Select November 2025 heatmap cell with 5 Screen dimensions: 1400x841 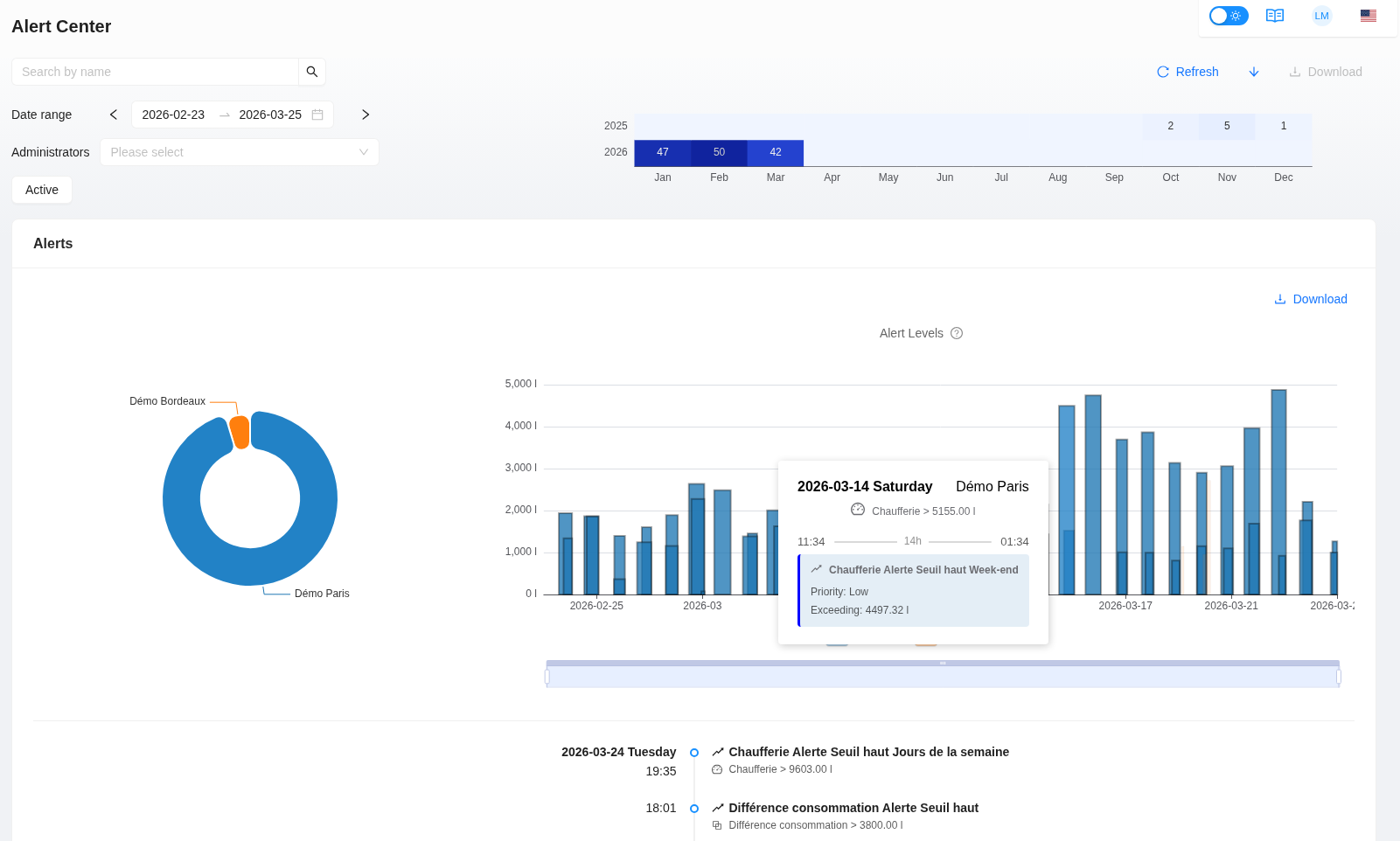(x=1227, y=126)
